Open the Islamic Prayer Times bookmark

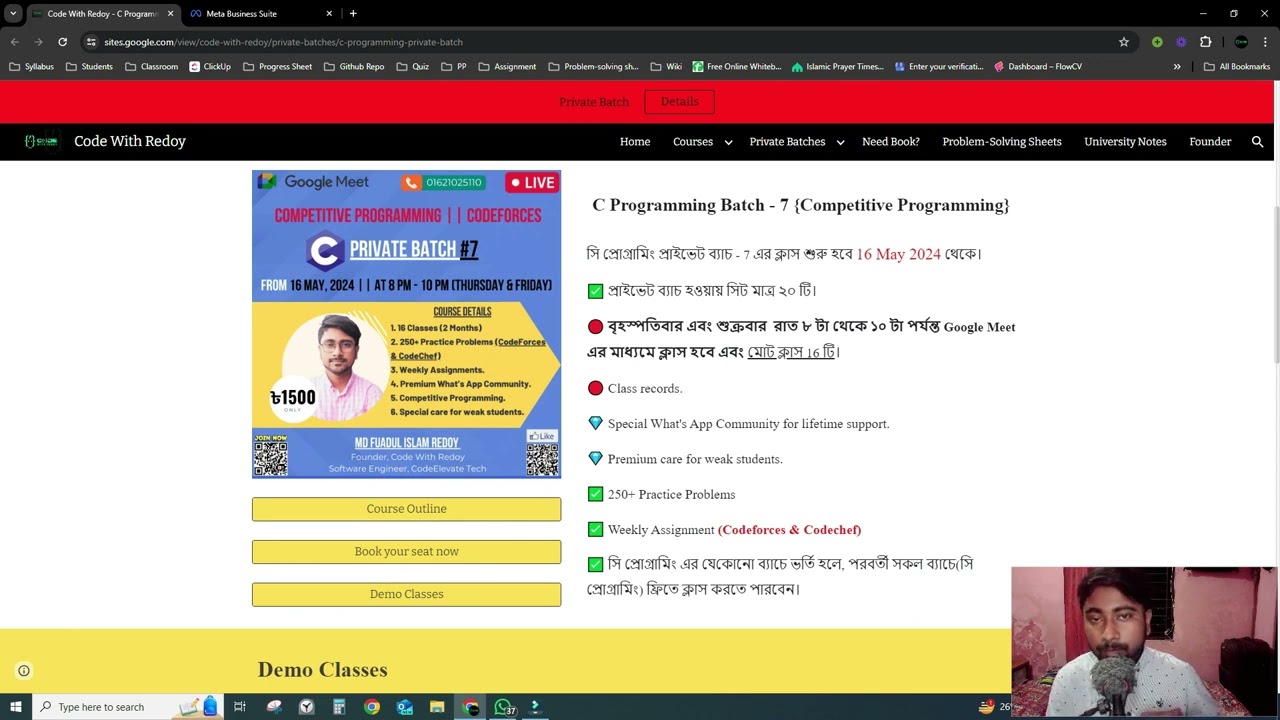[x=837, y=67]
